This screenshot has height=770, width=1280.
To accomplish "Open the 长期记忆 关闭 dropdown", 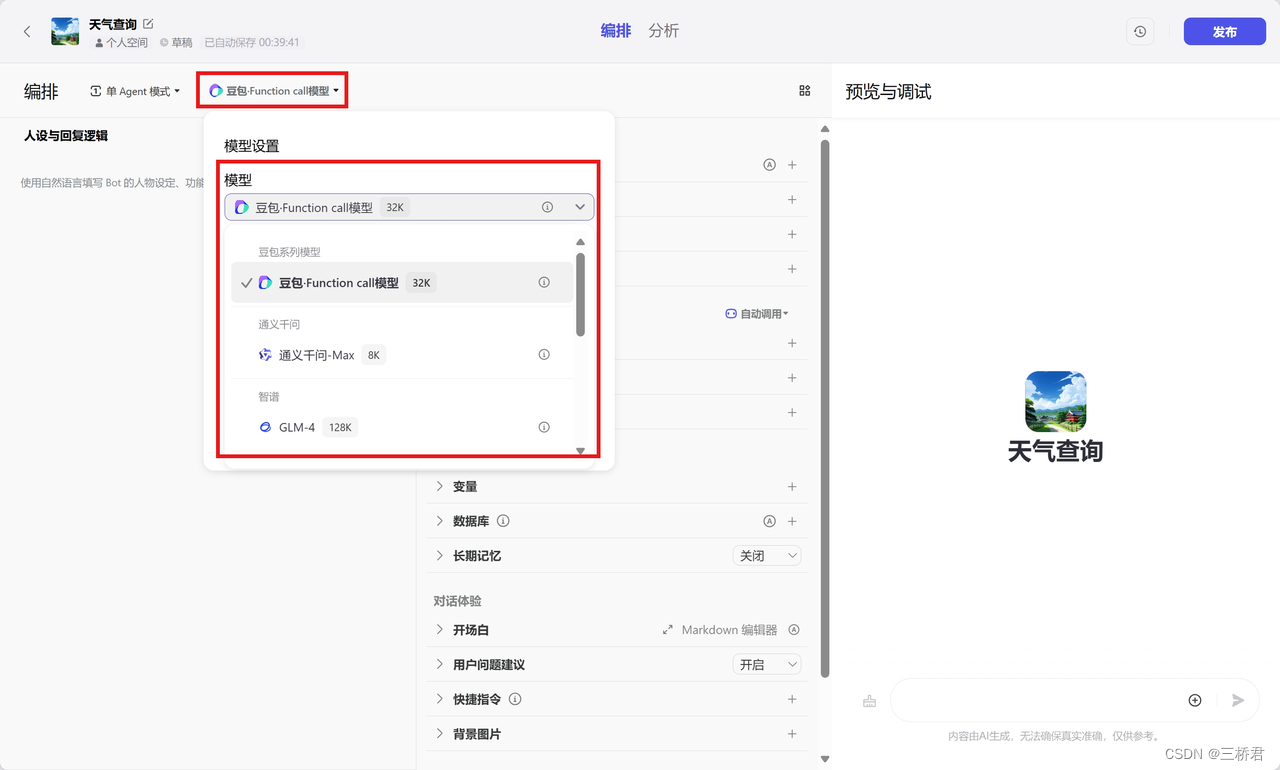I will click(x=767, y=556).
